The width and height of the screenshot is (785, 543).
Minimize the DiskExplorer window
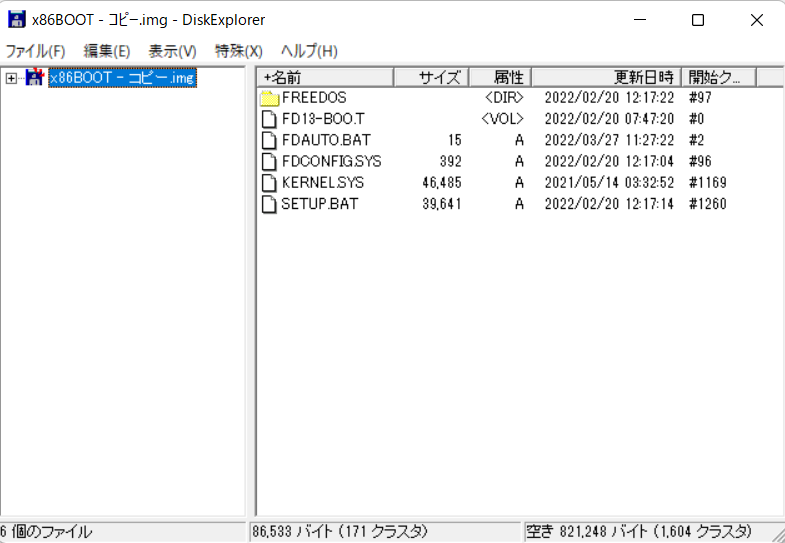639,20
